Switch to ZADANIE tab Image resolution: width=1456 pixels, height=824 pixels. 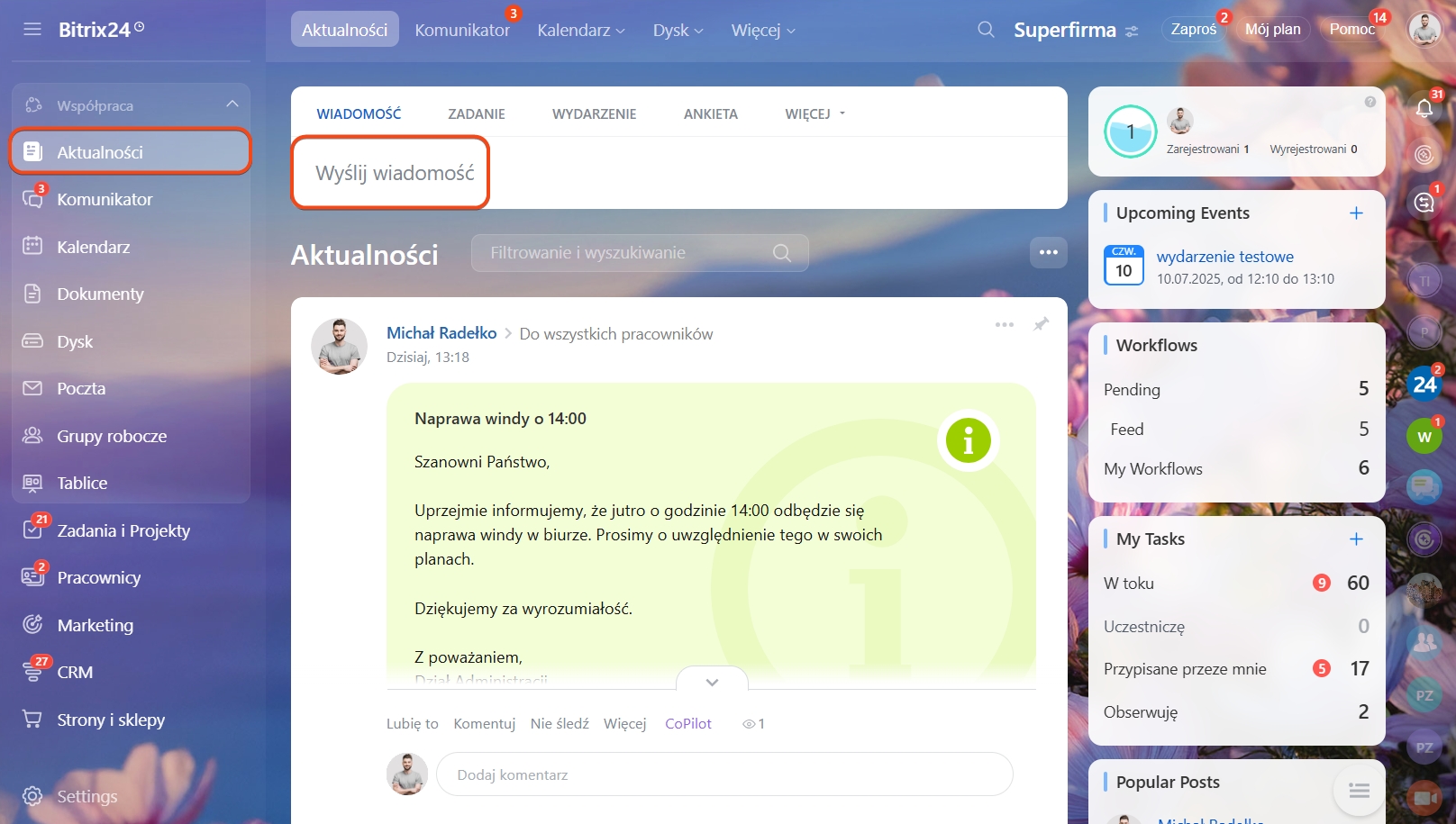point(477,113)
